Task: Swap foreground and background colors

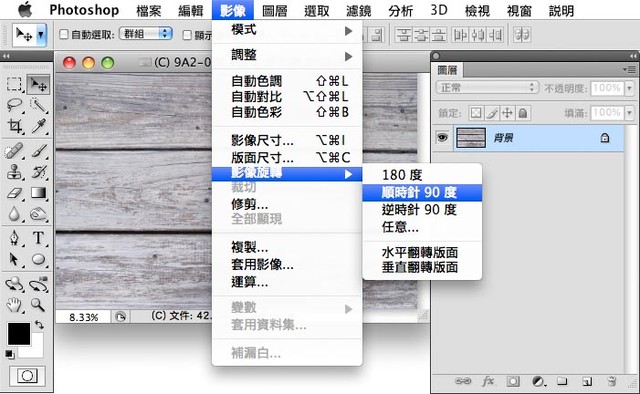Action: [x=39, y=325]
